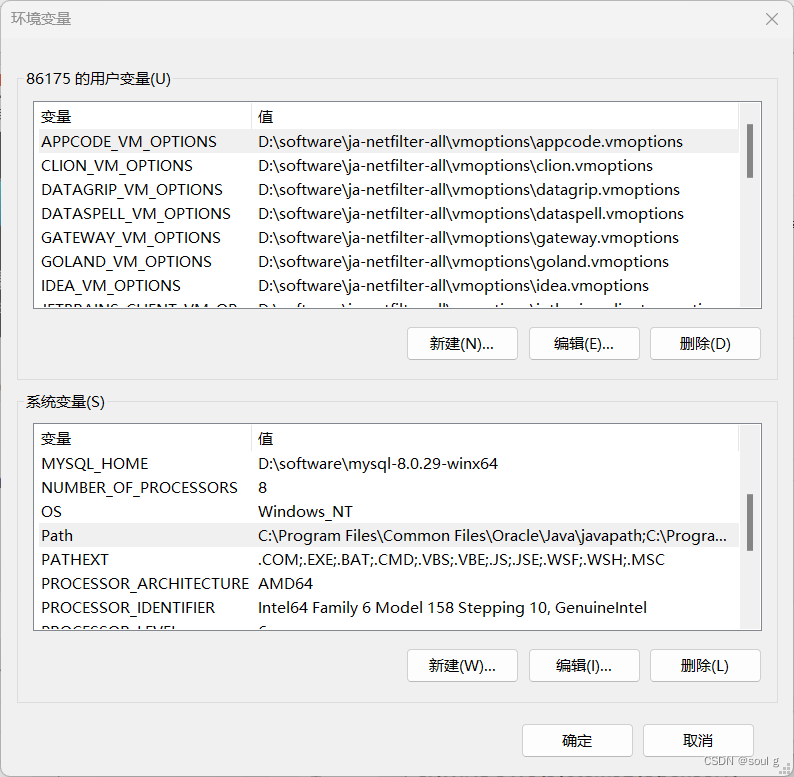Image resolution: width=794 pixels, height=777 pixels.
Task: Click the AMD64 value cell
Action: point(285,584)
